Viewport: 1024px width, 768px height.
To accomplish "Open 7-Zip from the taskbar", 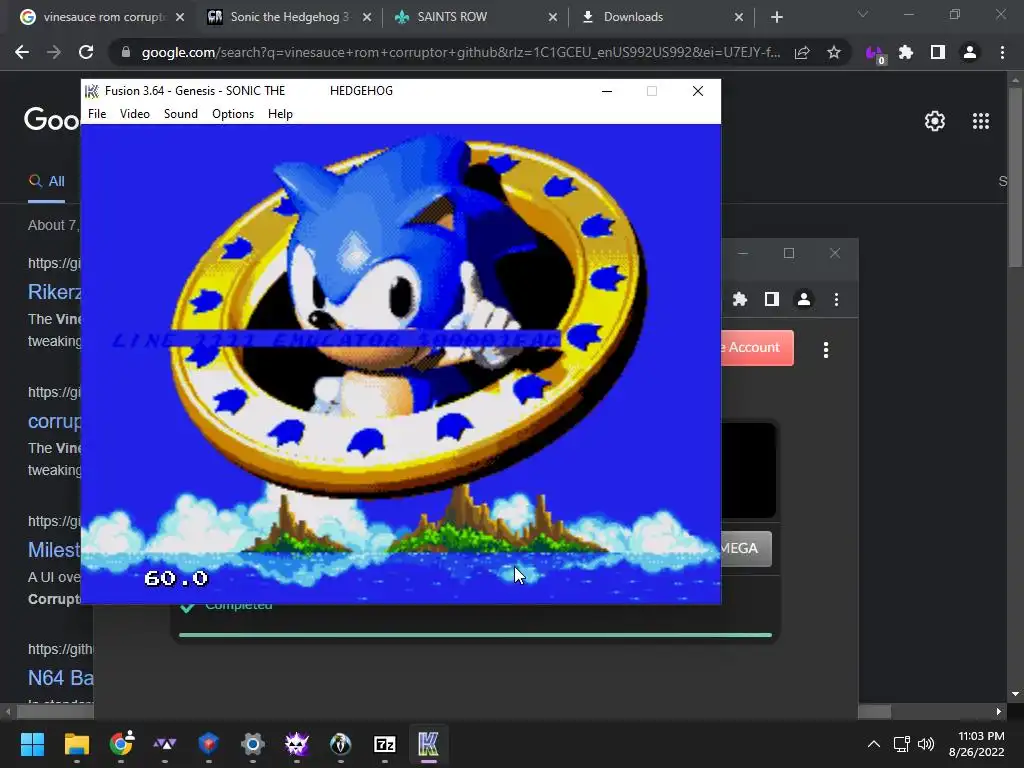I will pyautogui.click(x=385, y=744).
